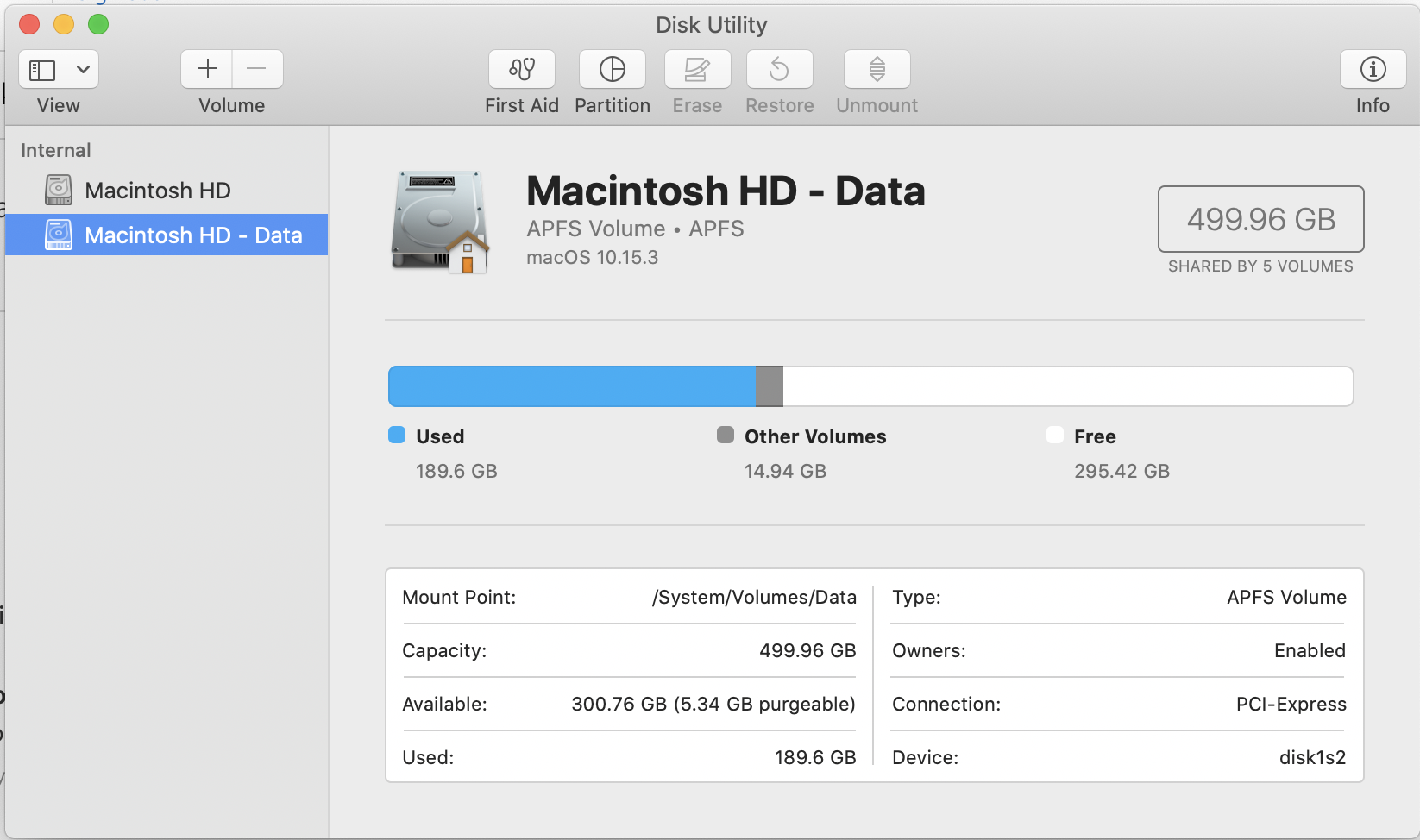Click the Erase toolbar icon

pos(698,69)
